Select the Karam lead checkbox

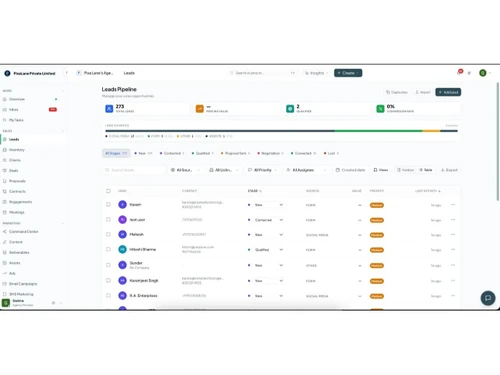point(108,204)
